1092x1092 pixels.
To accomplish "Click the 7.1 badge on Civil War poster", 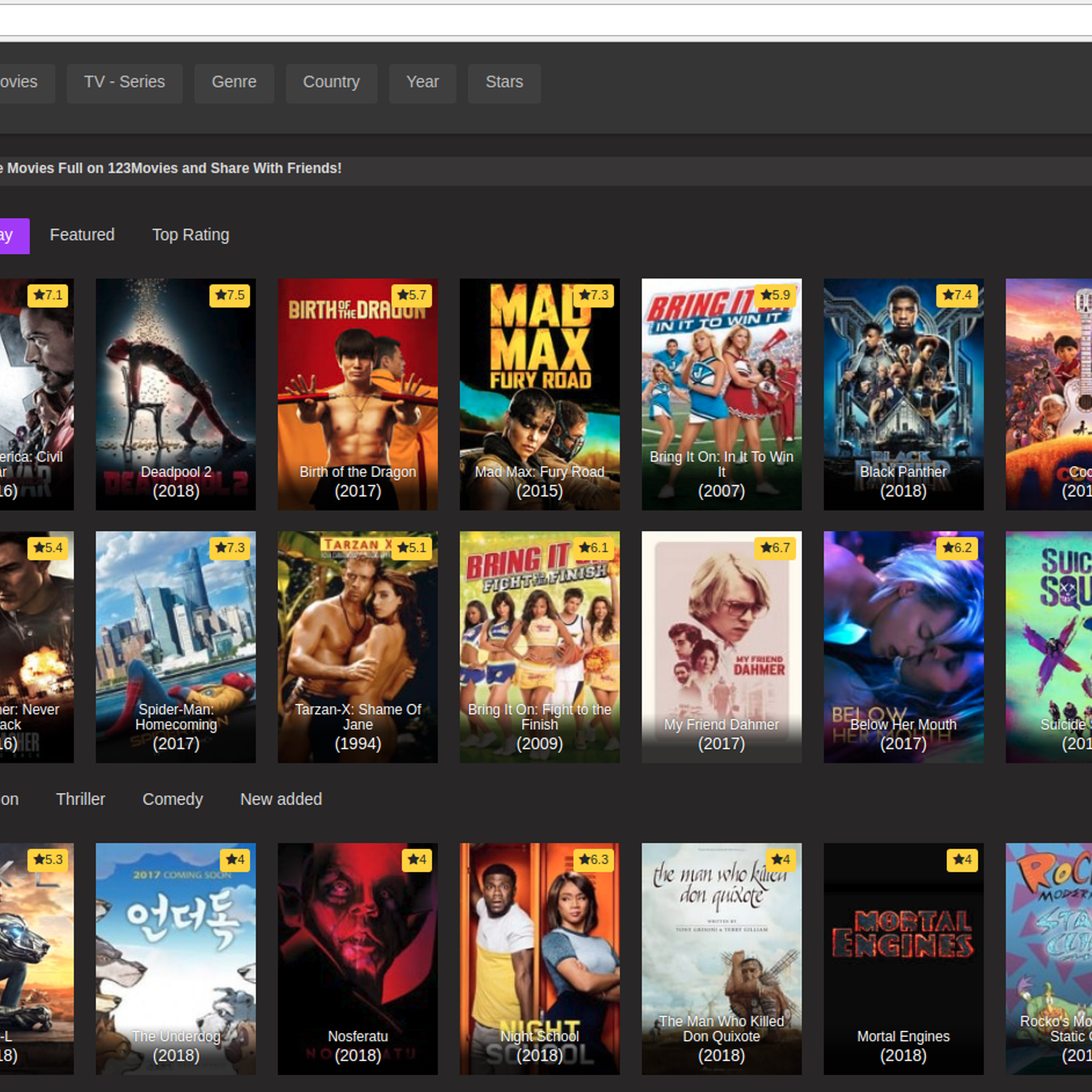I will [48, 296].
